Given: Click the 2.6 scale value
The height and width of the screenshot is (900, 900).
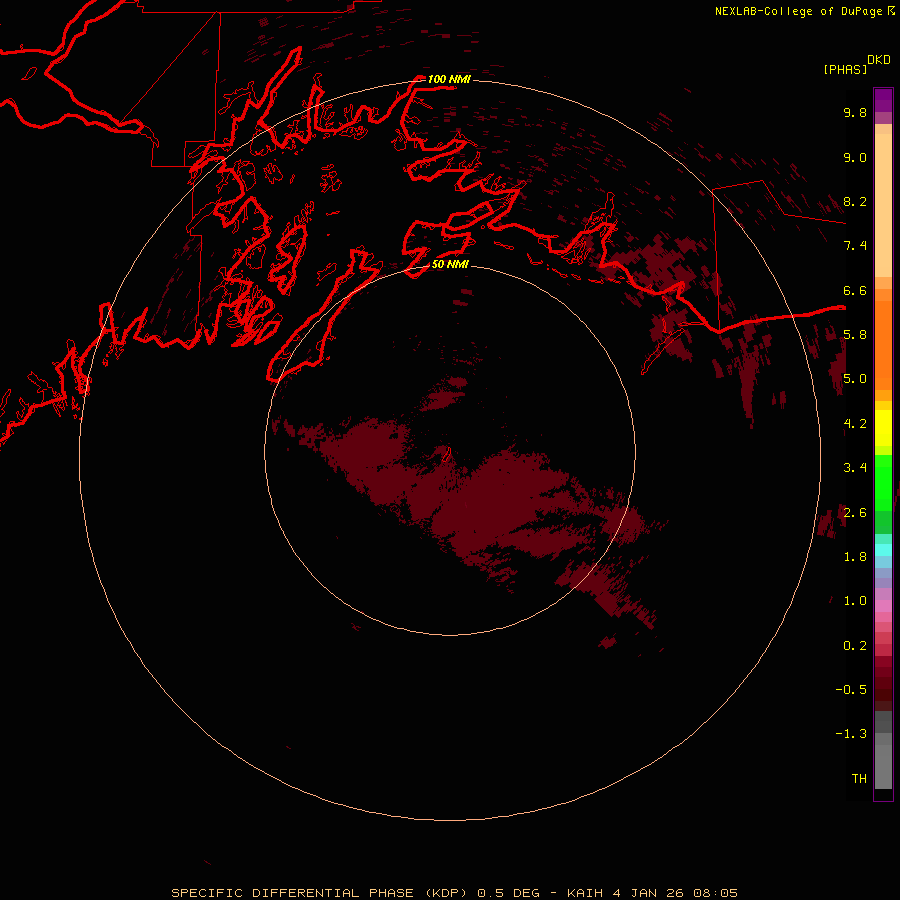Looking at the screenshot, I should (x=855, y=513).
